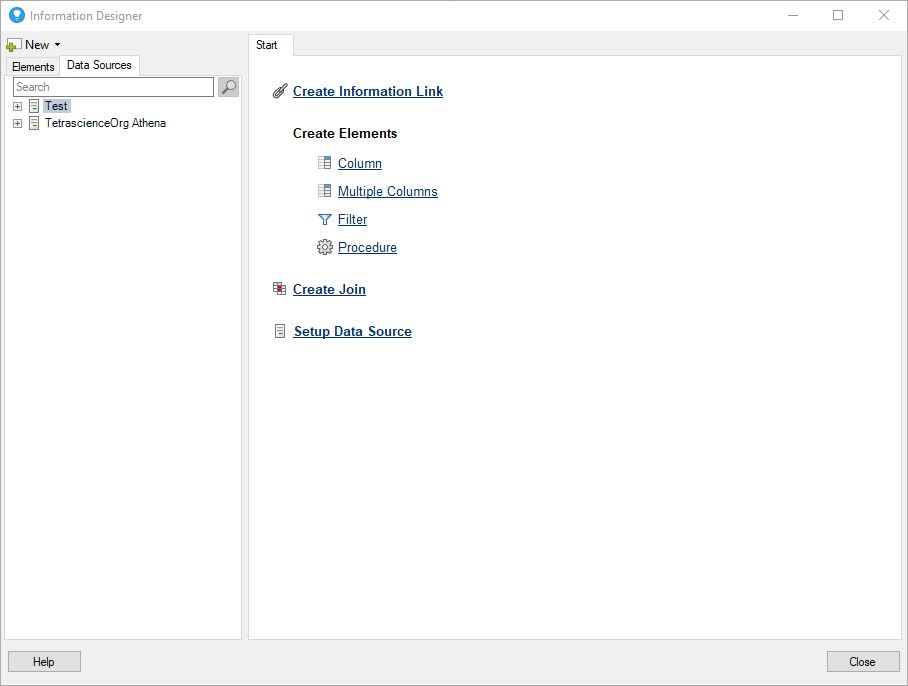The image size is (908, 686).
Task: Expand the Test data source node
Action: [17, 106]
